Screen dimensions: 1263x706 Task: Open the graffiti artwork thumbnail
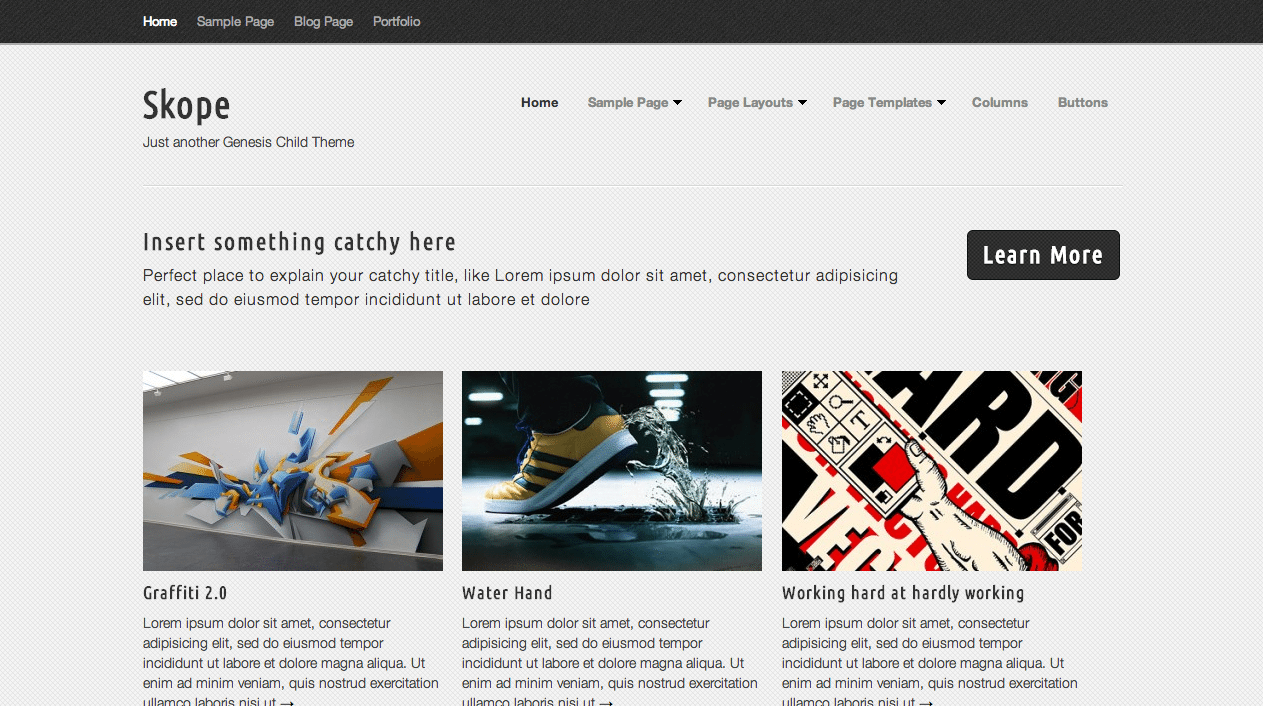tap(293, 471)
